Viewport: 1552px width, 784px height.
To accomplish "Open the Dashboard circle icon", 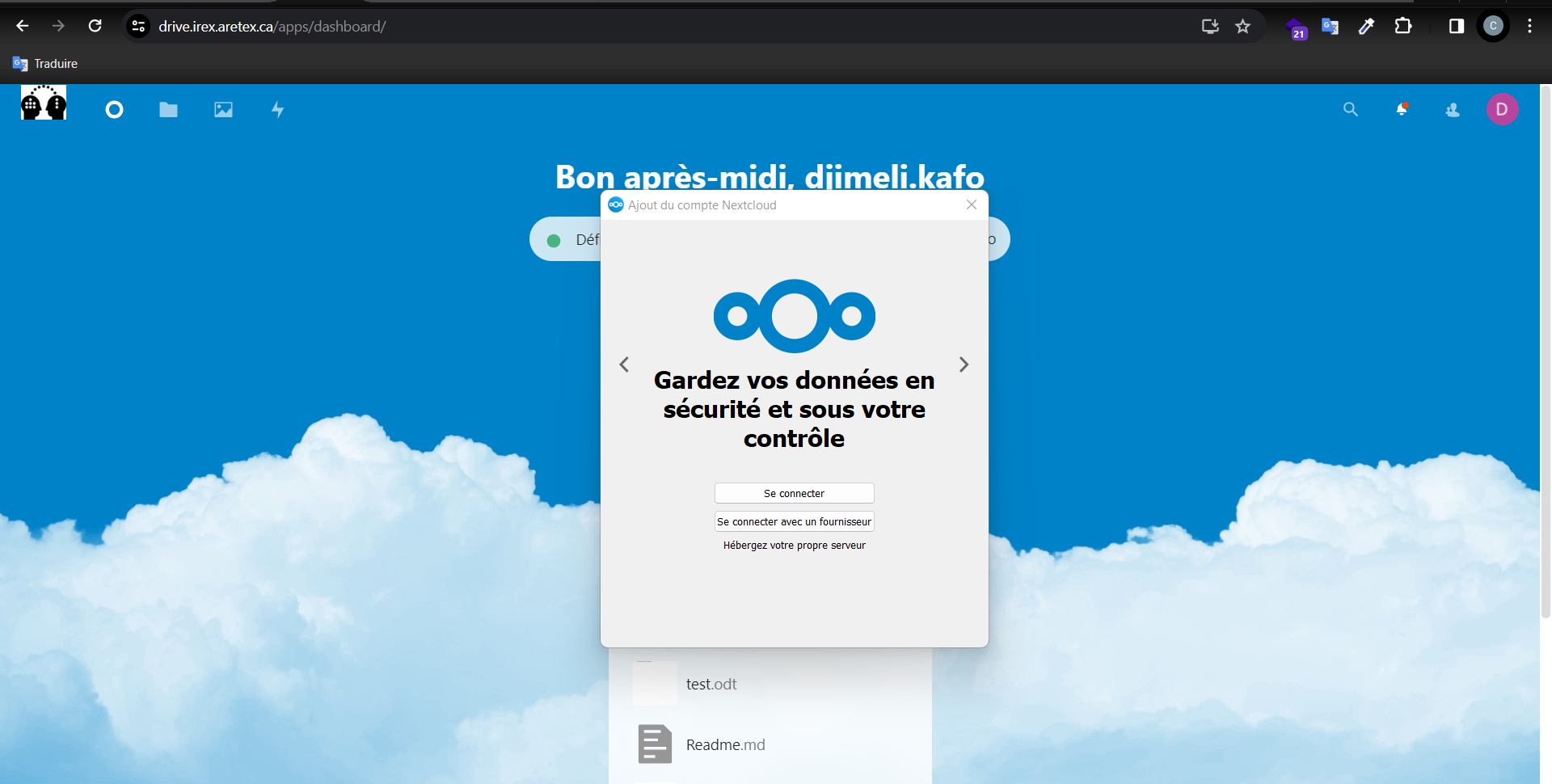I will 114,110.
